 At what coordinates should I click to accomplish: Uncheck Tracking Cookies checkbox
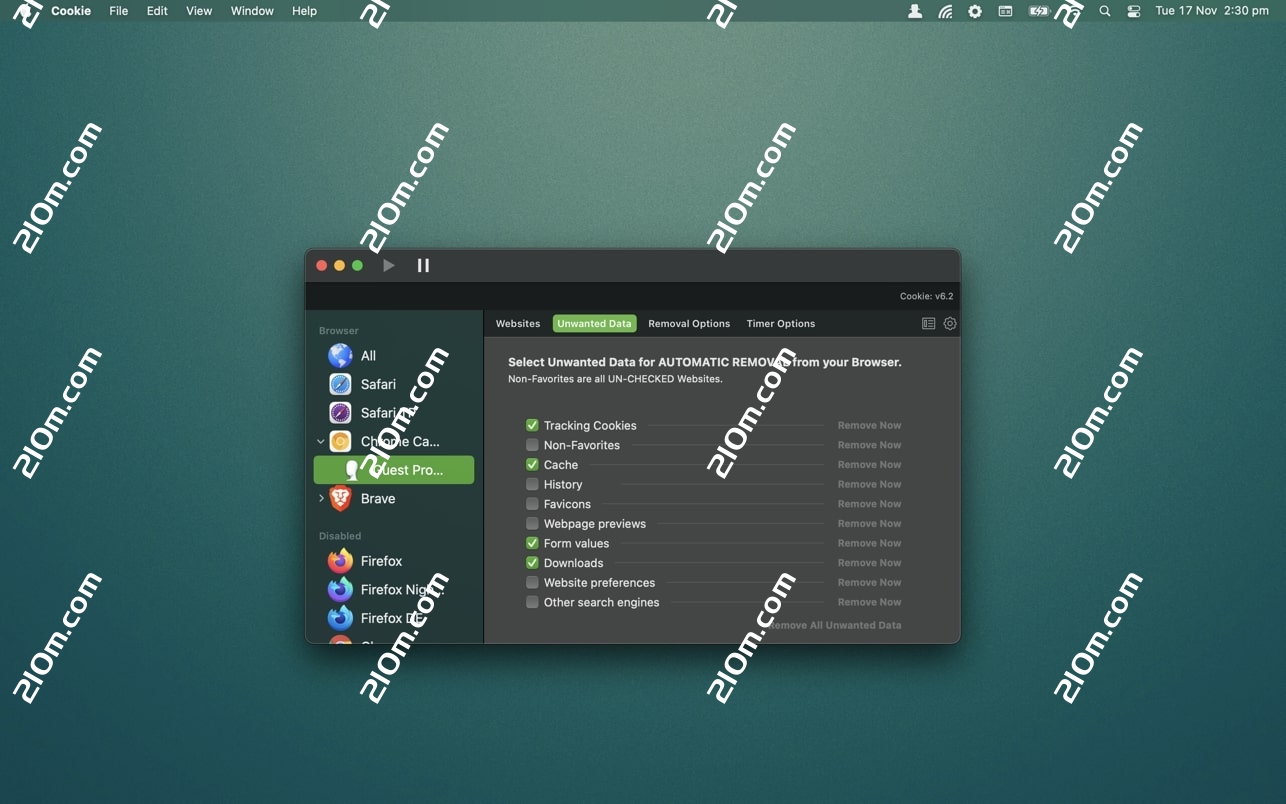coord(532,425)
